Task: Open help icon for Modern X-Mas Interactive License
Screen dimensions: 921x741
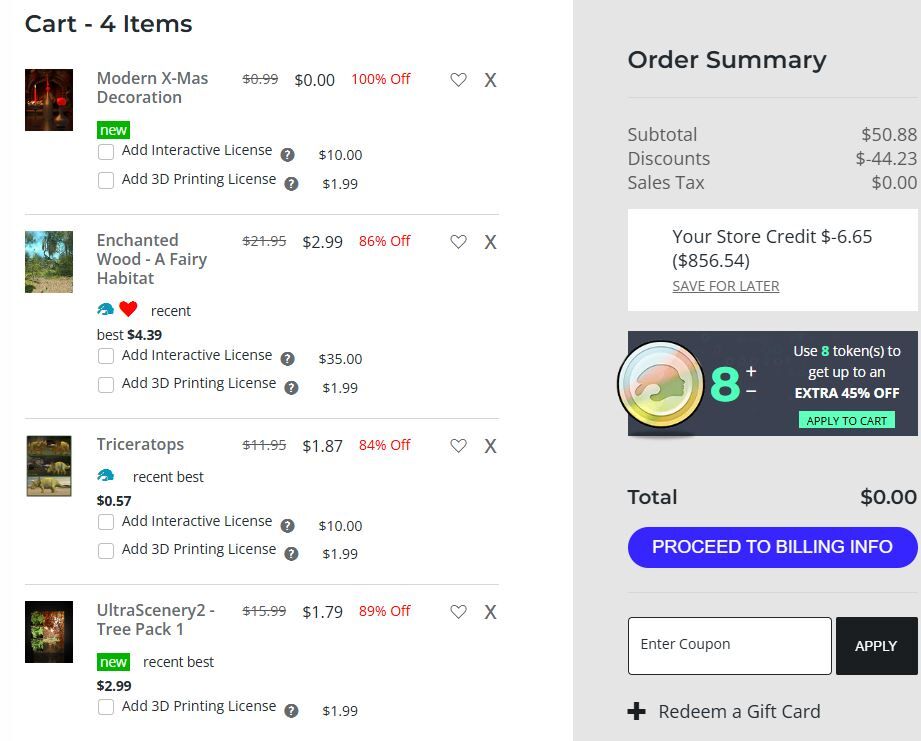Action: [x=287, y=155]
